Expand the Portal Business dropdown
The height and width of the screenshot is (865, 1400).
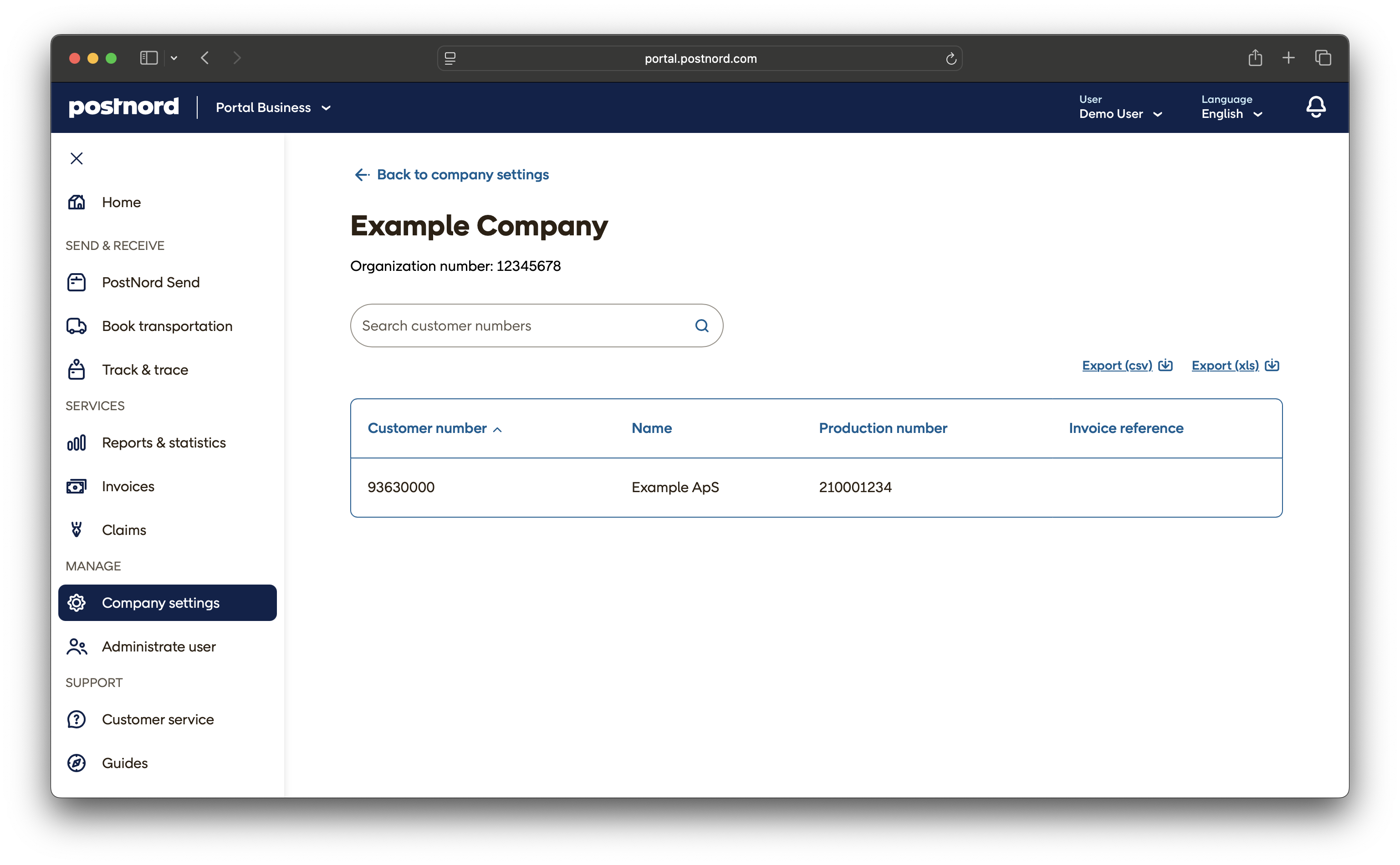pyautogui.click(x=273, y=107)
